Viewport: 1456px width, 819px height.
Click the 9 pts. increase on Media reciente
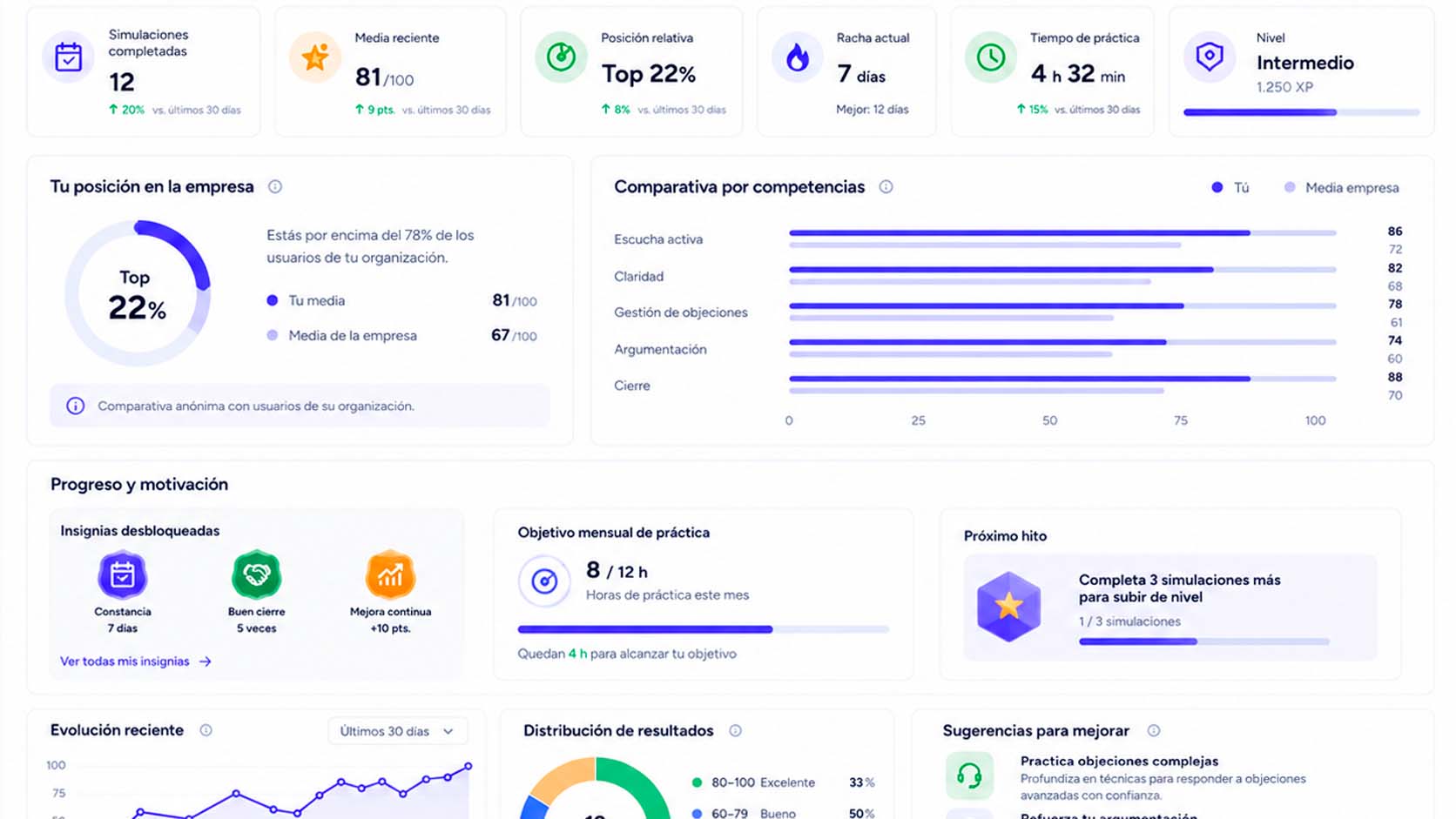click(x=374, y=110)
